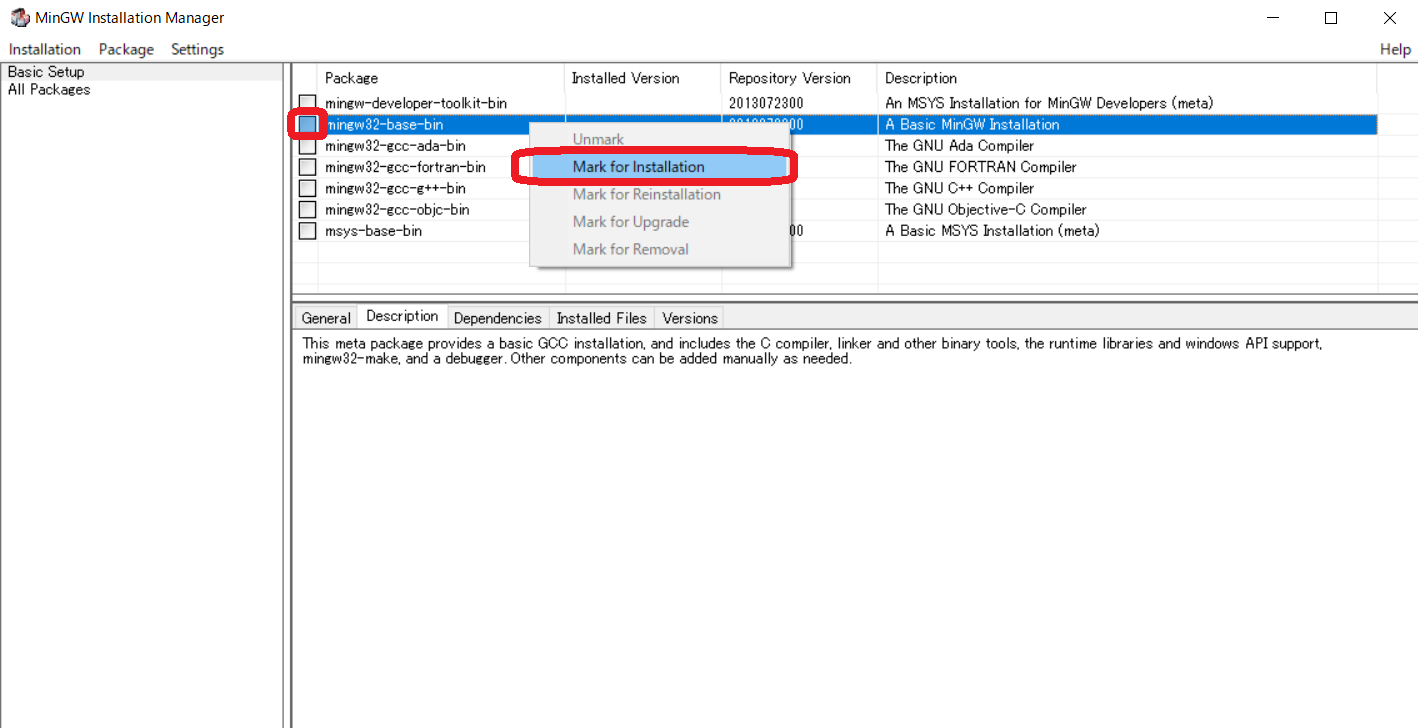1418x728 pixels.
Task: Toggle checkbox for msys-base-bin
Action: [308, 231]
